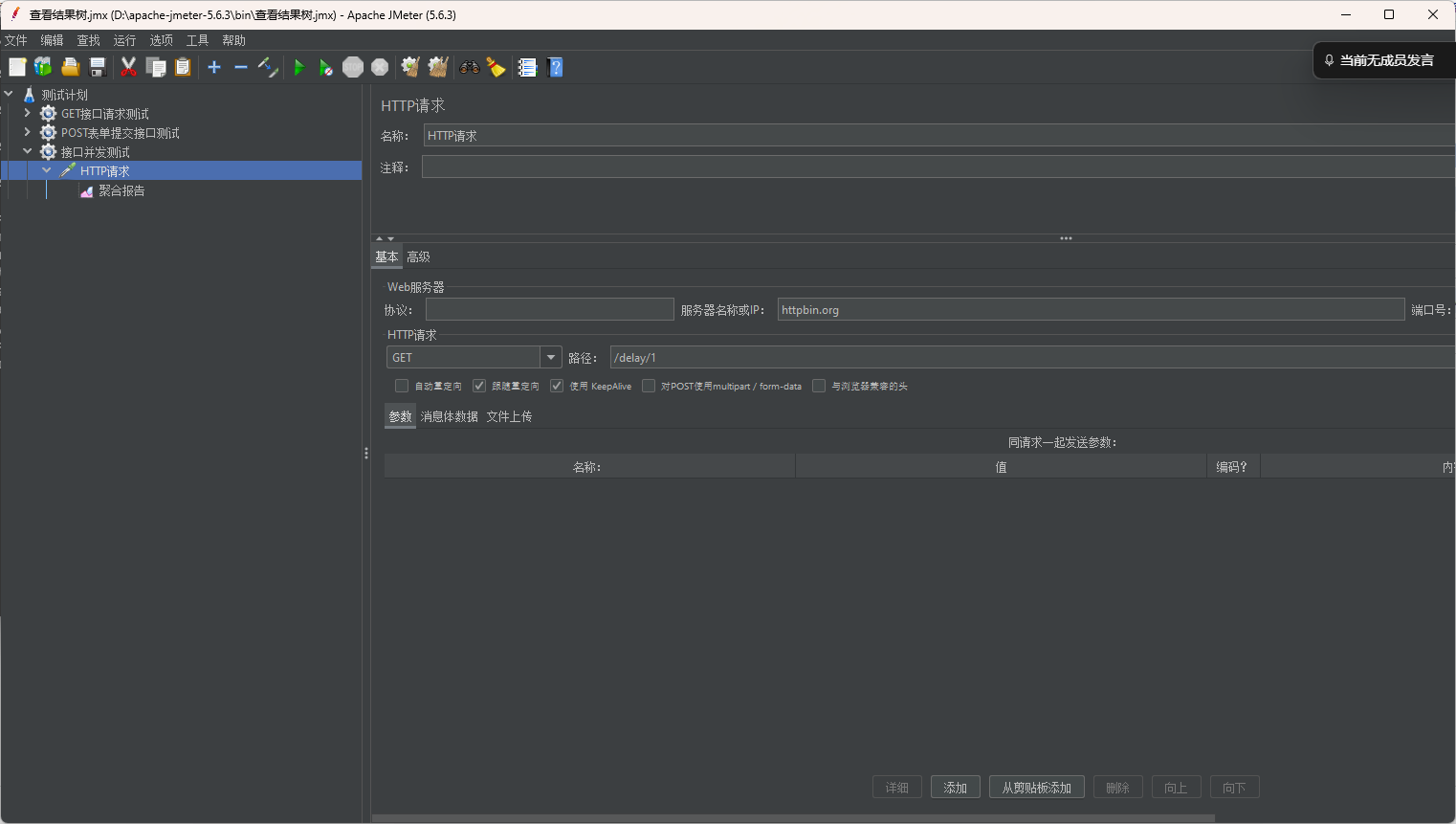This screenshot has height=824, width=1456.
Task: Enable the 自动重定向 checkbox
Action: (x=402, y=386)
